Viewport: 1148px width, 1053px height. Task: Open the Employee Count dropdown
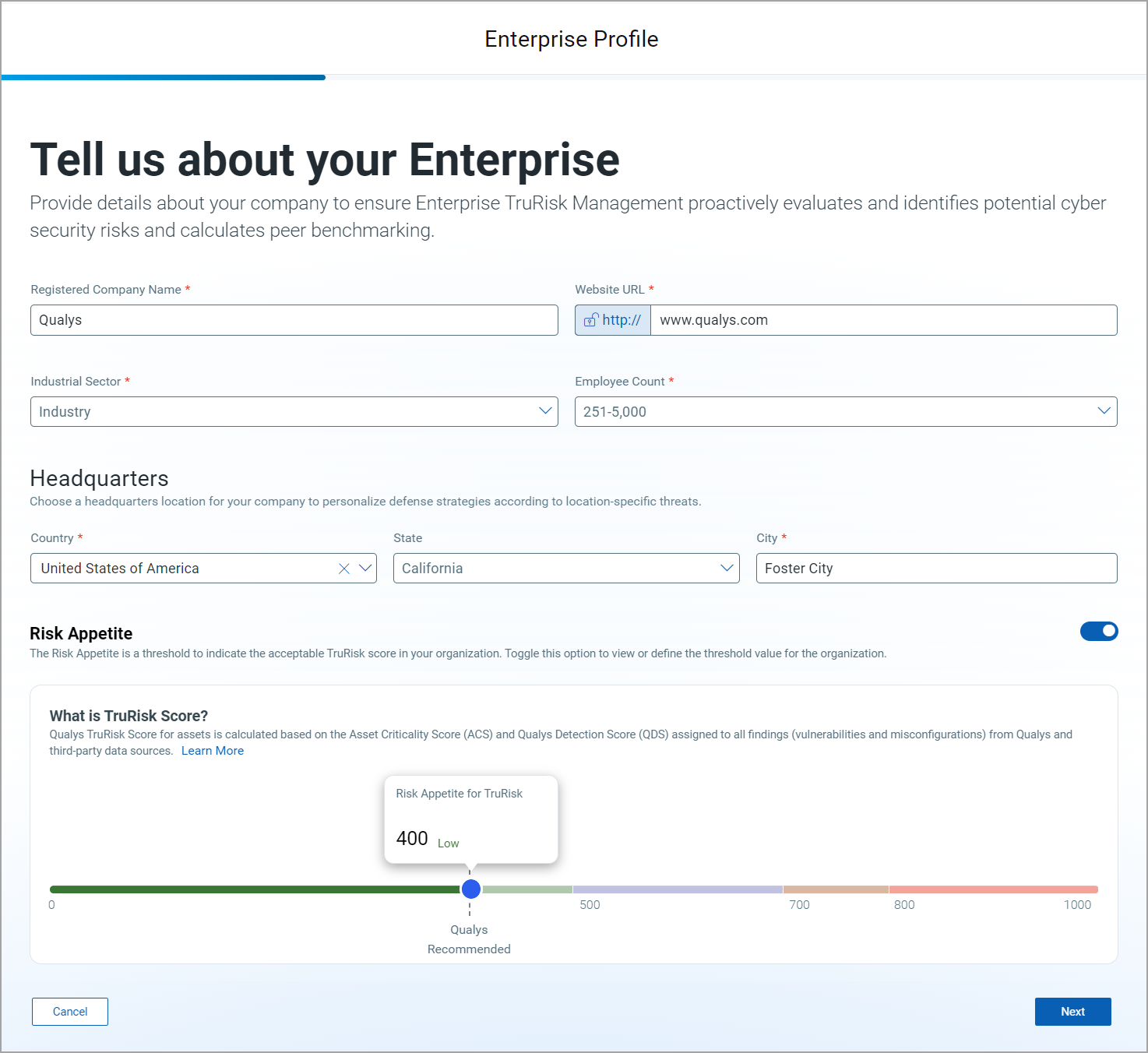[x=846, y=411]
